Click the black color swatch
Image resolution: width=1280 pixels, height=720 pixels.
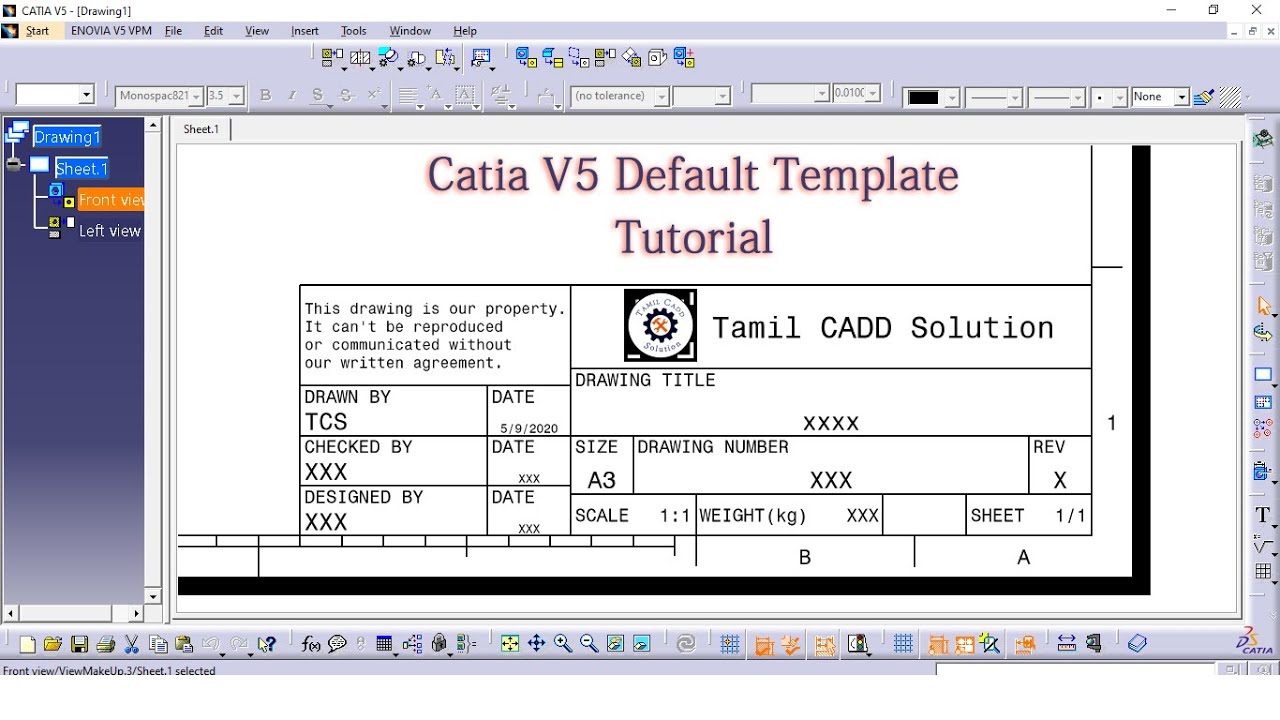923,97
